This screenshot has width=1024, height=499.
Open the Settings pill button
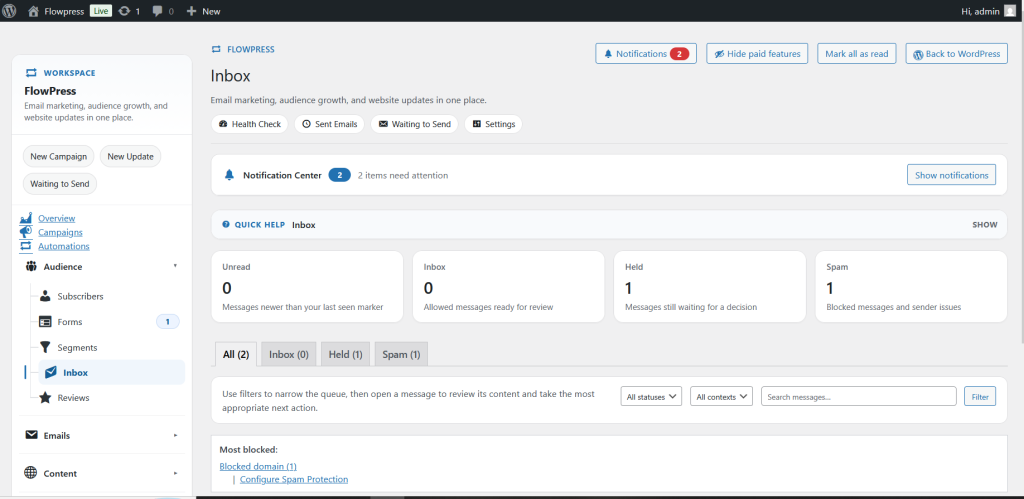point(493,124)
